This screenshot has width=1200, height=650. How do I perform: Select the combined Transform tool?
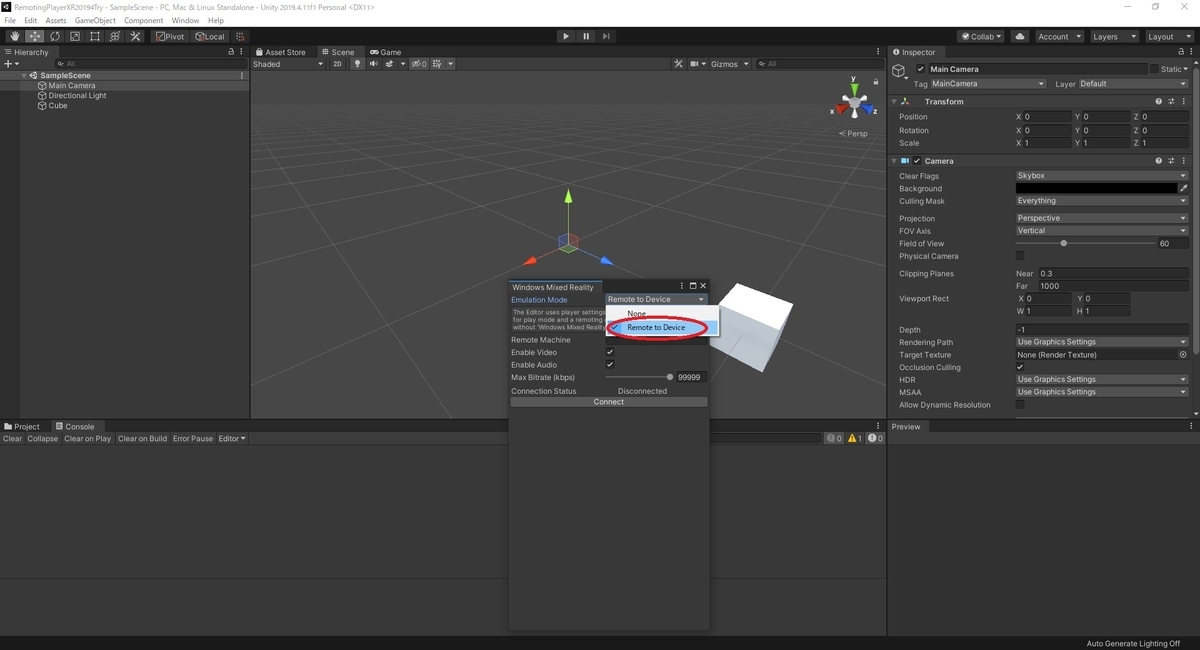(115, 37)
